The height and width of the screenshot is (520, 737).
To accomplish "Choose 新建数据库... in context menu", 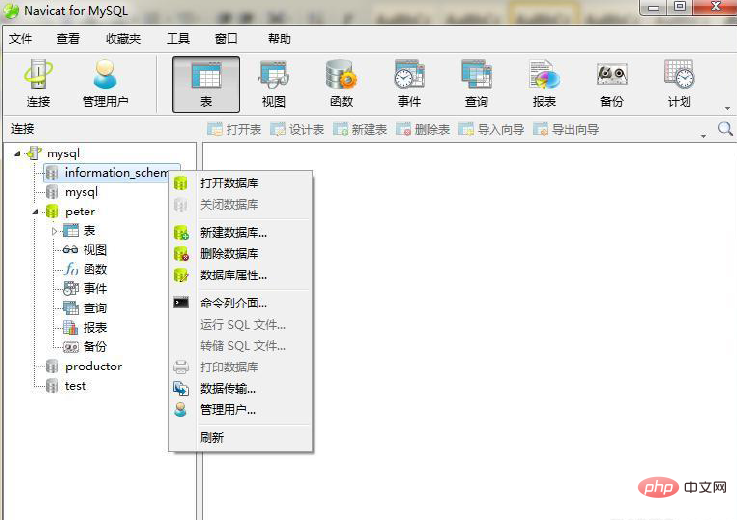I will (241, 232).
